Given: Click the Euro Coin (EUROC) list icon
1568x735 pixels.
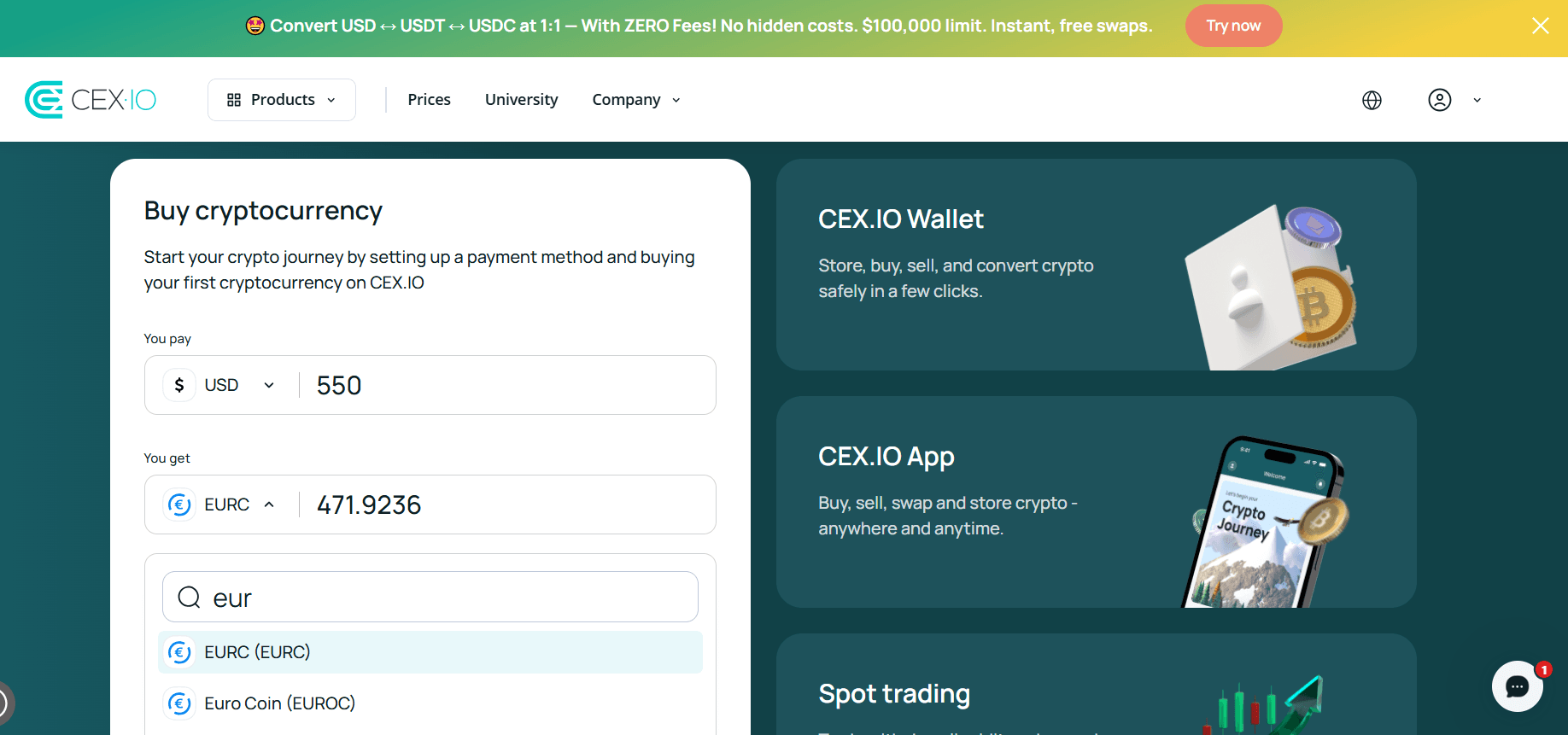Looking at the screenshot, I should [x=179, y=703].
